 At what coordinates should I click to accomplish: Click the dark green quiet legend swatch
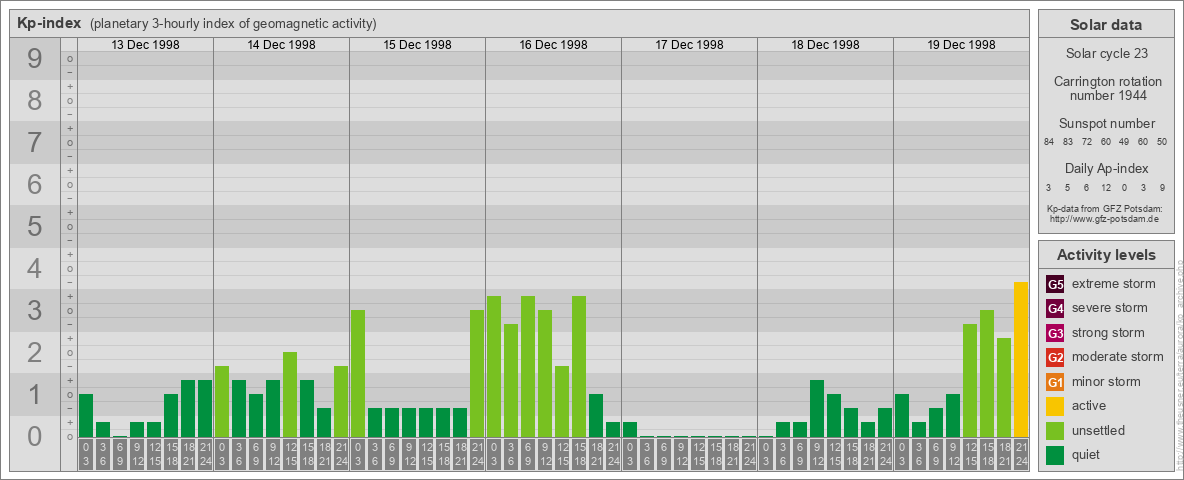point(1055,455)
